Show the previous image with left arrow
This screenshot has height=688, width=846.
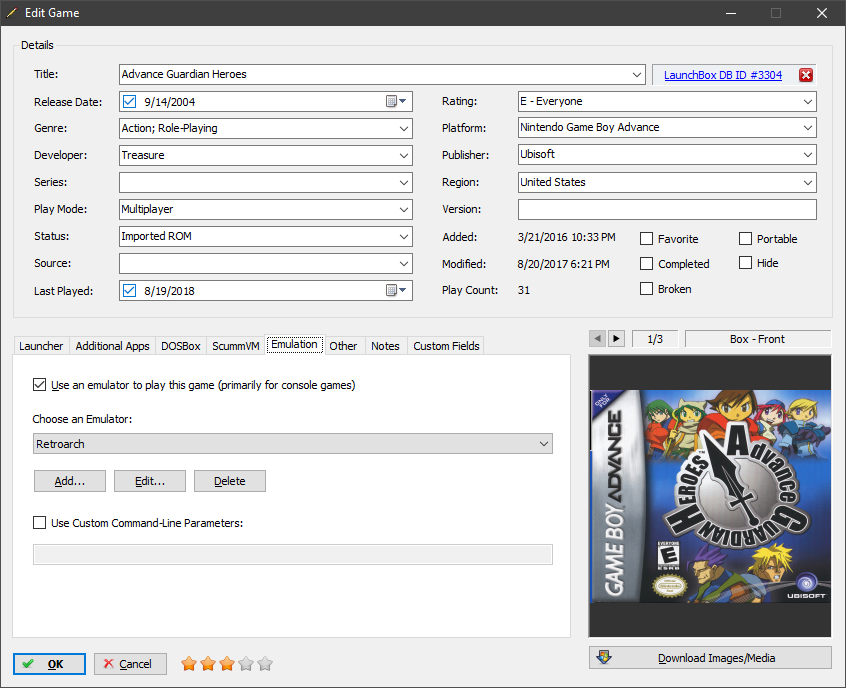pyautogui.click(x=597, y=339)
